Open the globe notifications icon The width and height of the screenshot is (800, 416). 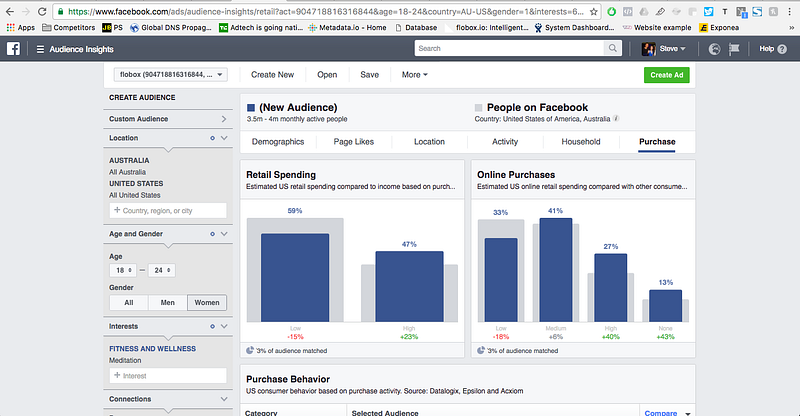(714, 49)
